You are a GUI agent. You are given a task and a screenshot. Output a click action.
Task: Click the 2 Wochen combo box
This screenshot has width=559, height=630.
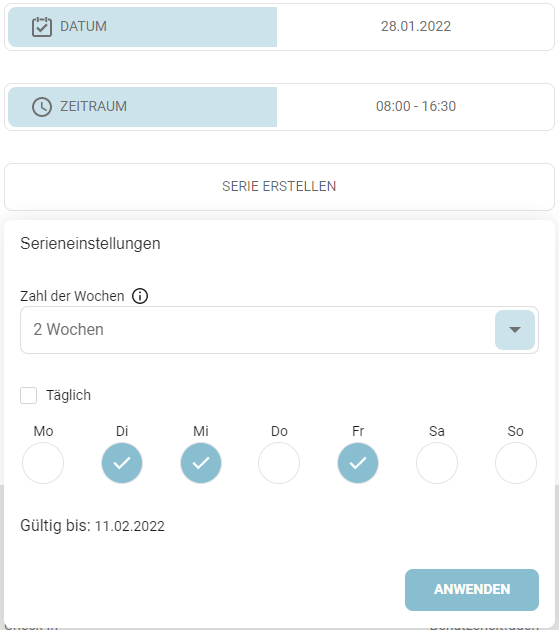click(x=279, y=330)
